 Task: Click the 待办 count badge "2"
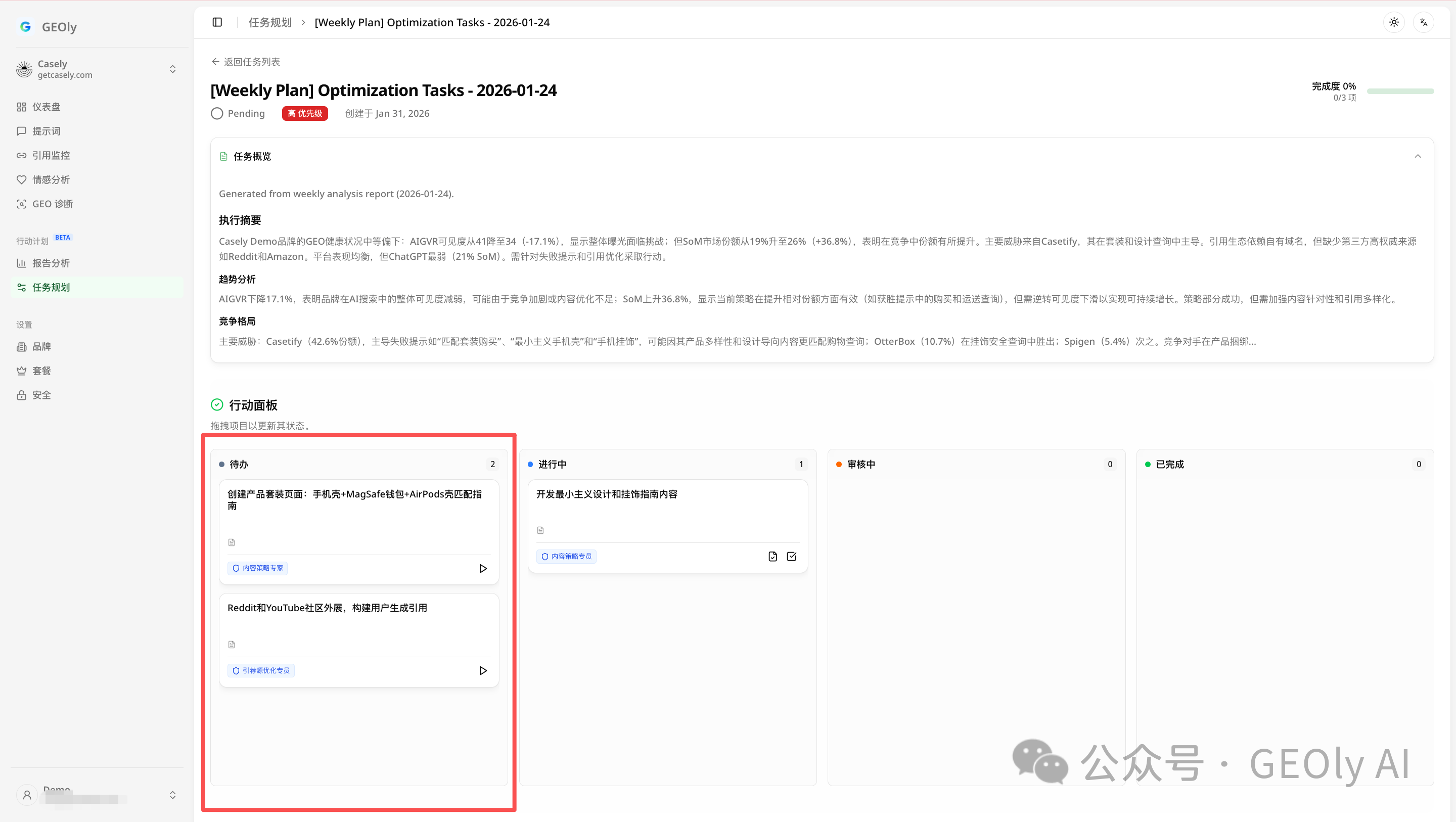click(492, 464)
